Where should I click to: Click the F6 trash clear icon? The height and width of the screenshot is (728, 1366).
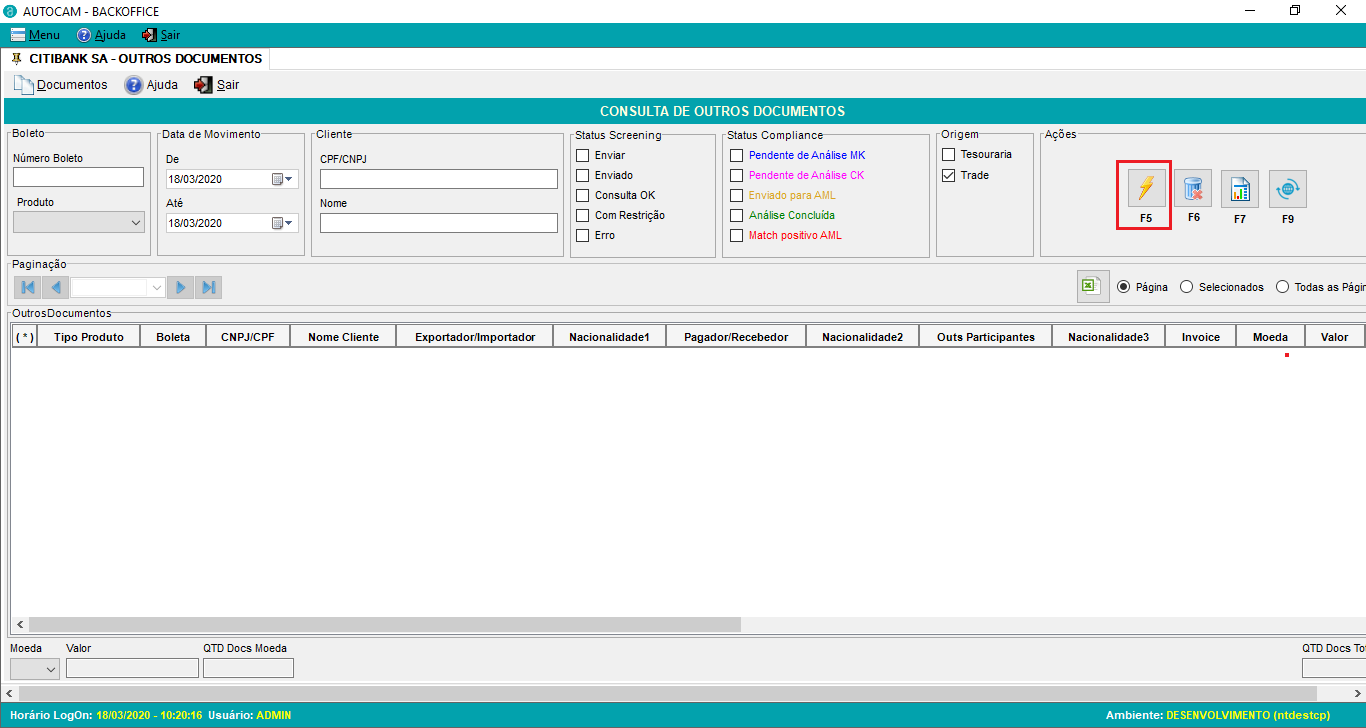(x=1193, y=189)
